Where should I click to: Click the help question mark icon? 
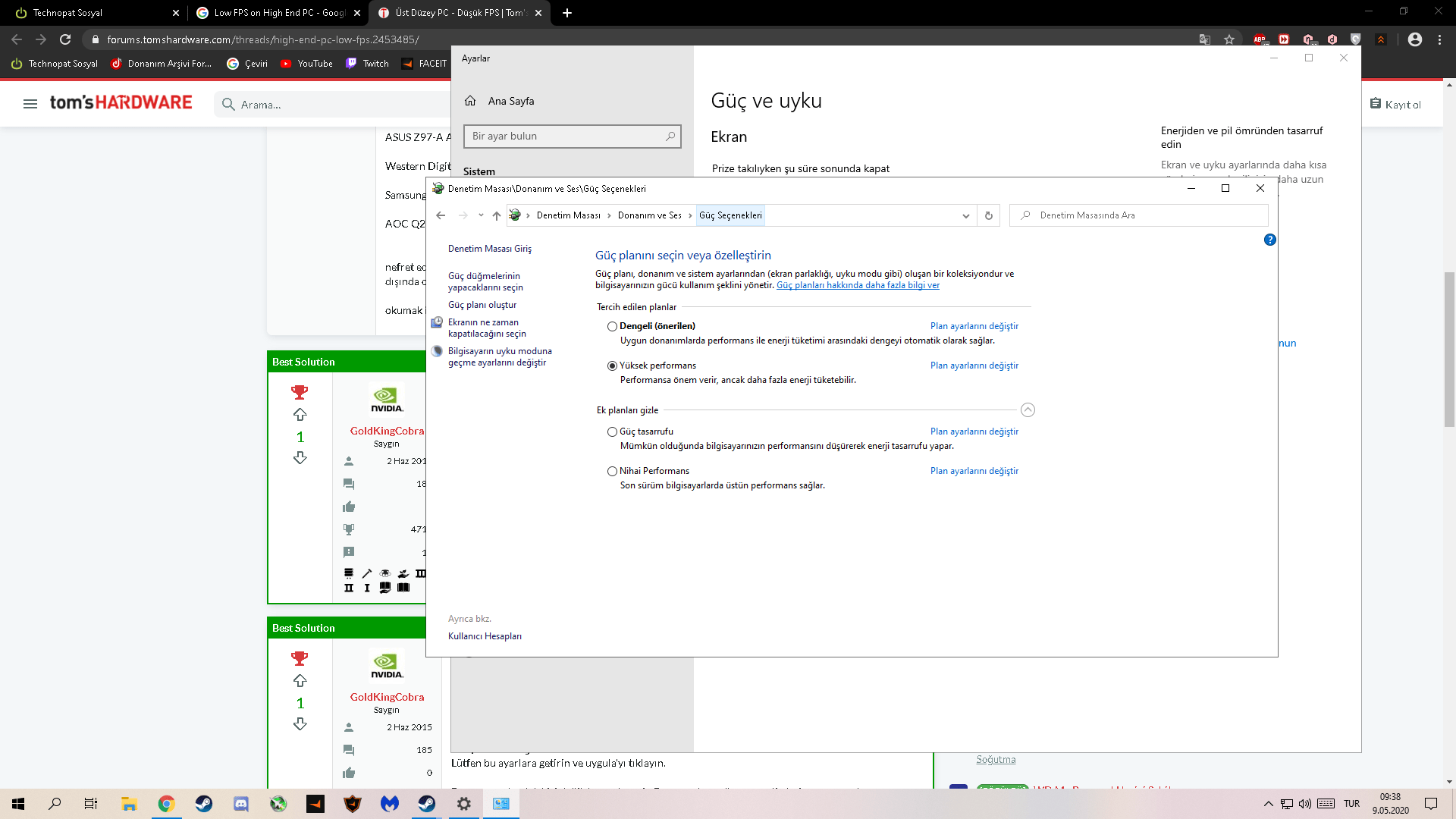click(x=1269, y=240)
